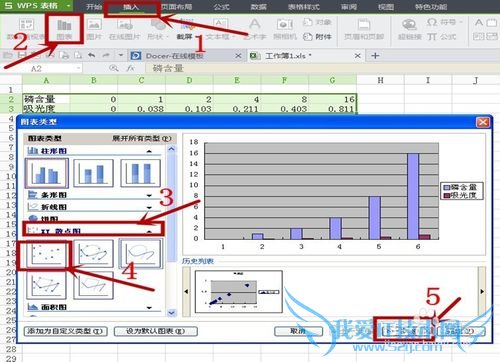The image size is (500, 362).
Task: Select the 100% stacked column subtype
Action: pos(140,173)
